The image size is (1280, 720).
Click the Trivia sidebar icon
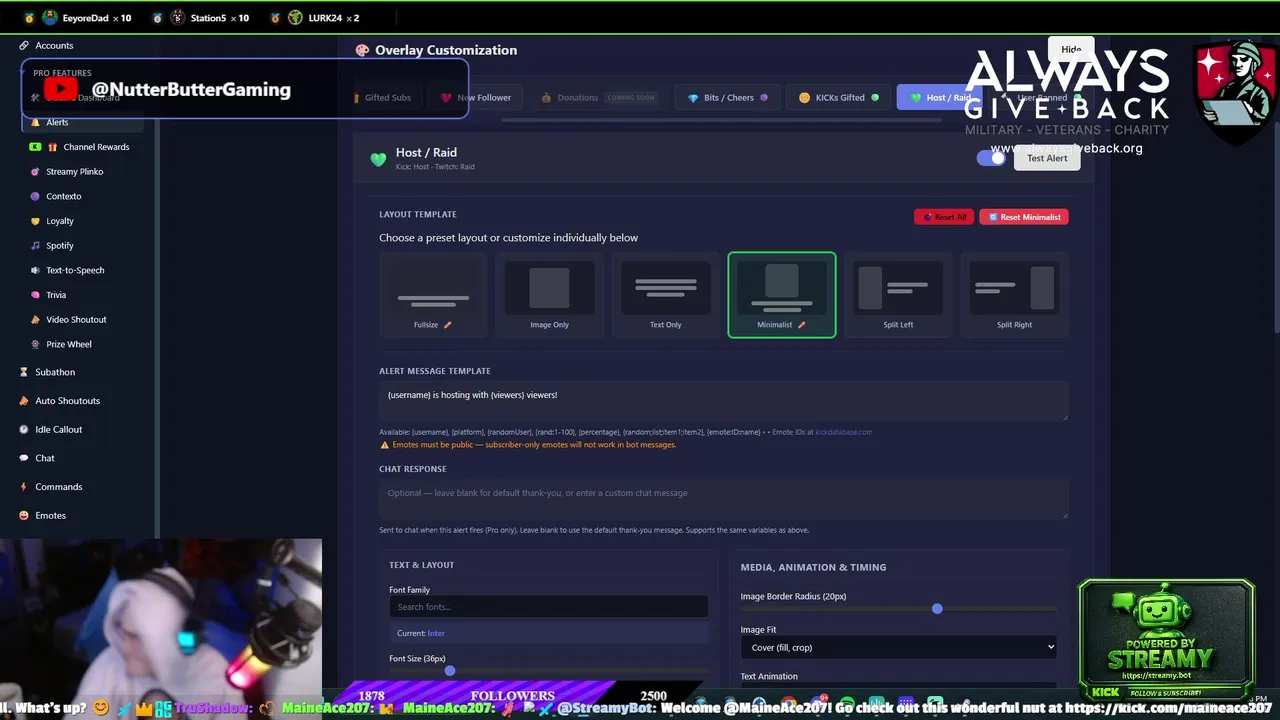[x=35, y=295]
